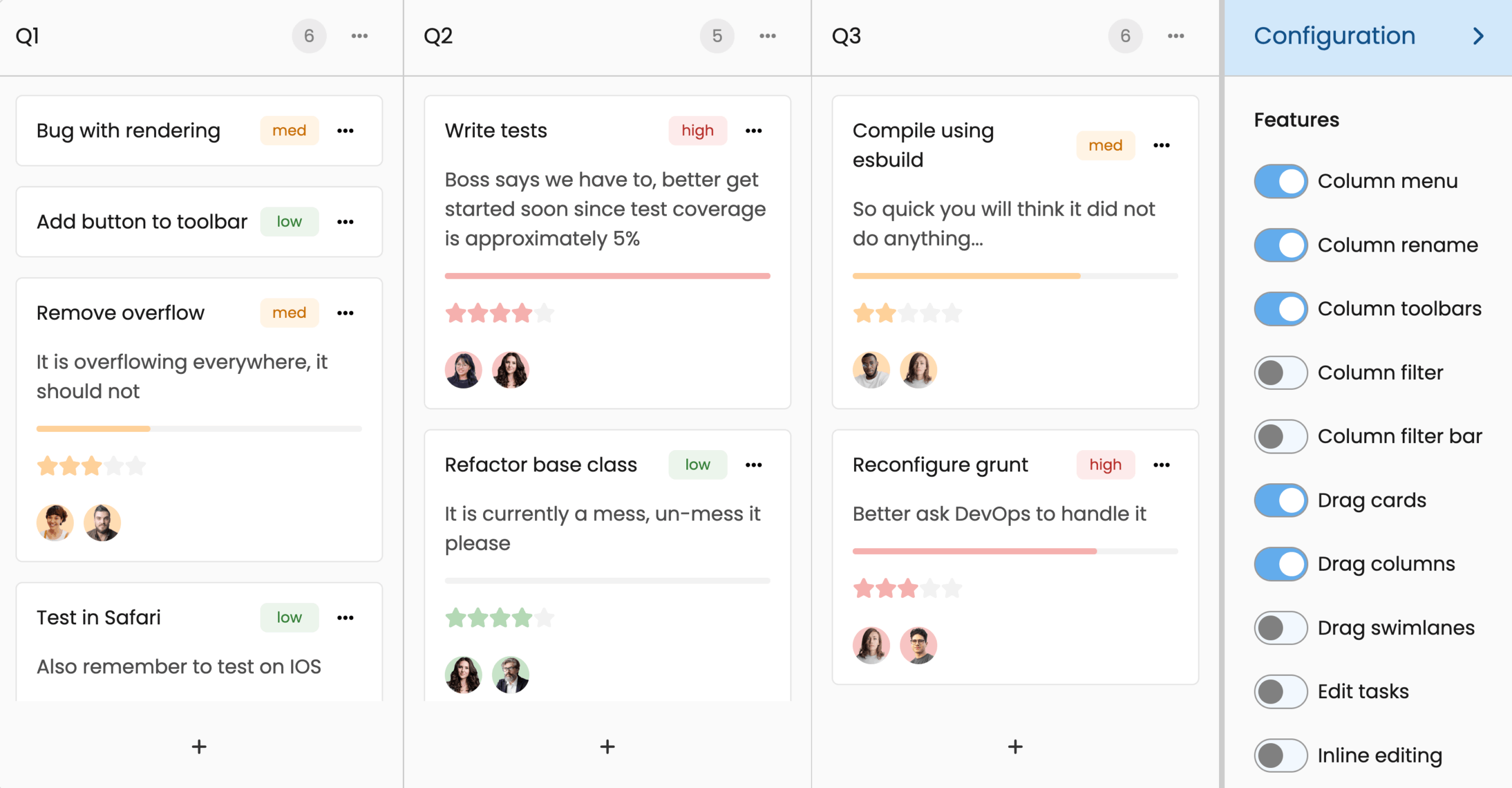Open the "Bug with rendering" card menu

click(x=346, y=131)
